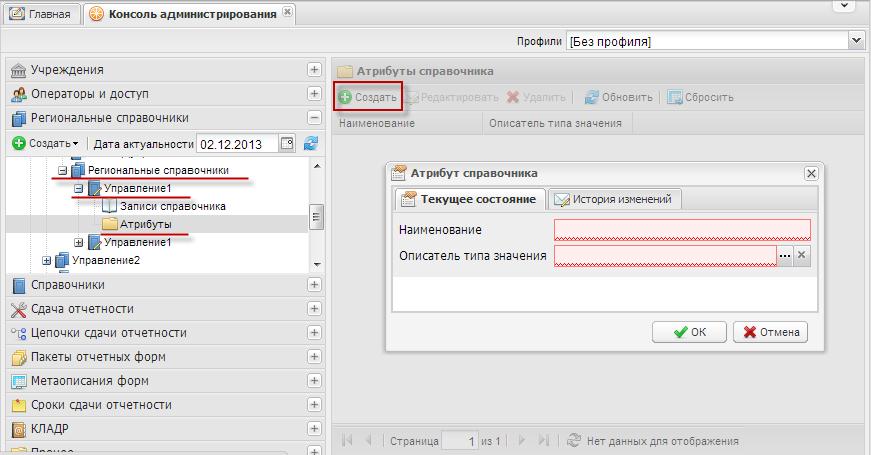
Task: Focus Описатель типа значения input field
Action: (665, 256)
